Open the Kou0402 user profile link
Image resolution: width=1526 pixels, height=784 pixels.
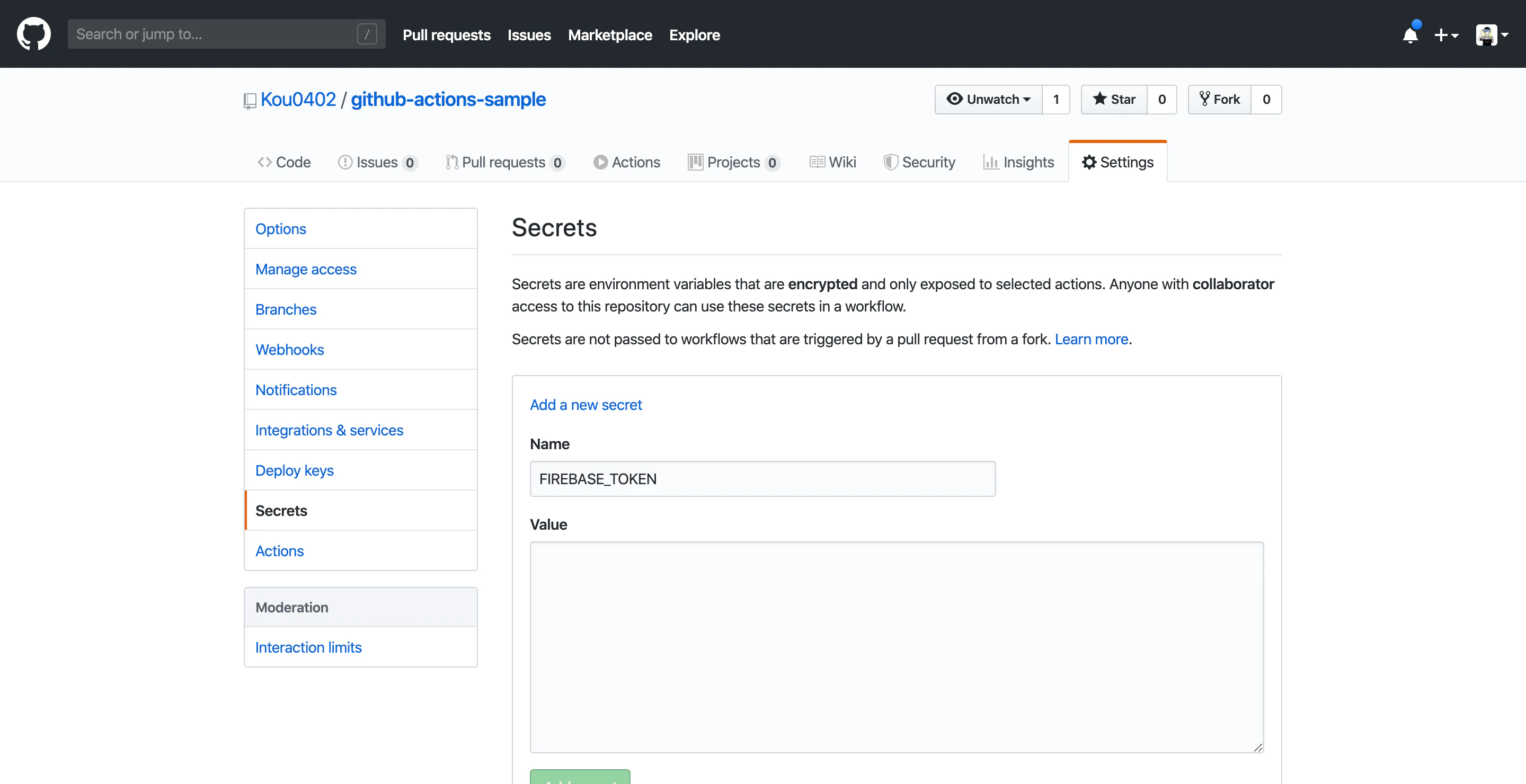point(298,100)
